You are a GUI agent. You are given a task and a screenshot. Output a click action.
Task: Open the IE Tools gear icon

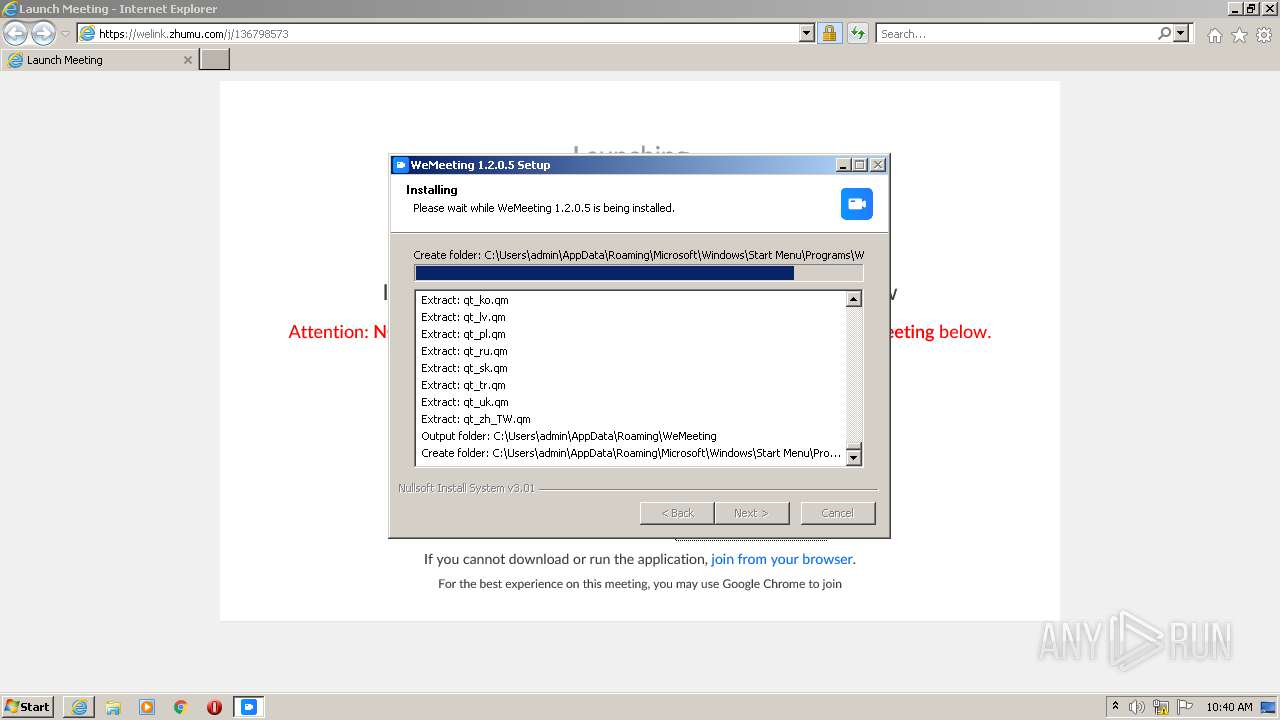pos(1264,35)
